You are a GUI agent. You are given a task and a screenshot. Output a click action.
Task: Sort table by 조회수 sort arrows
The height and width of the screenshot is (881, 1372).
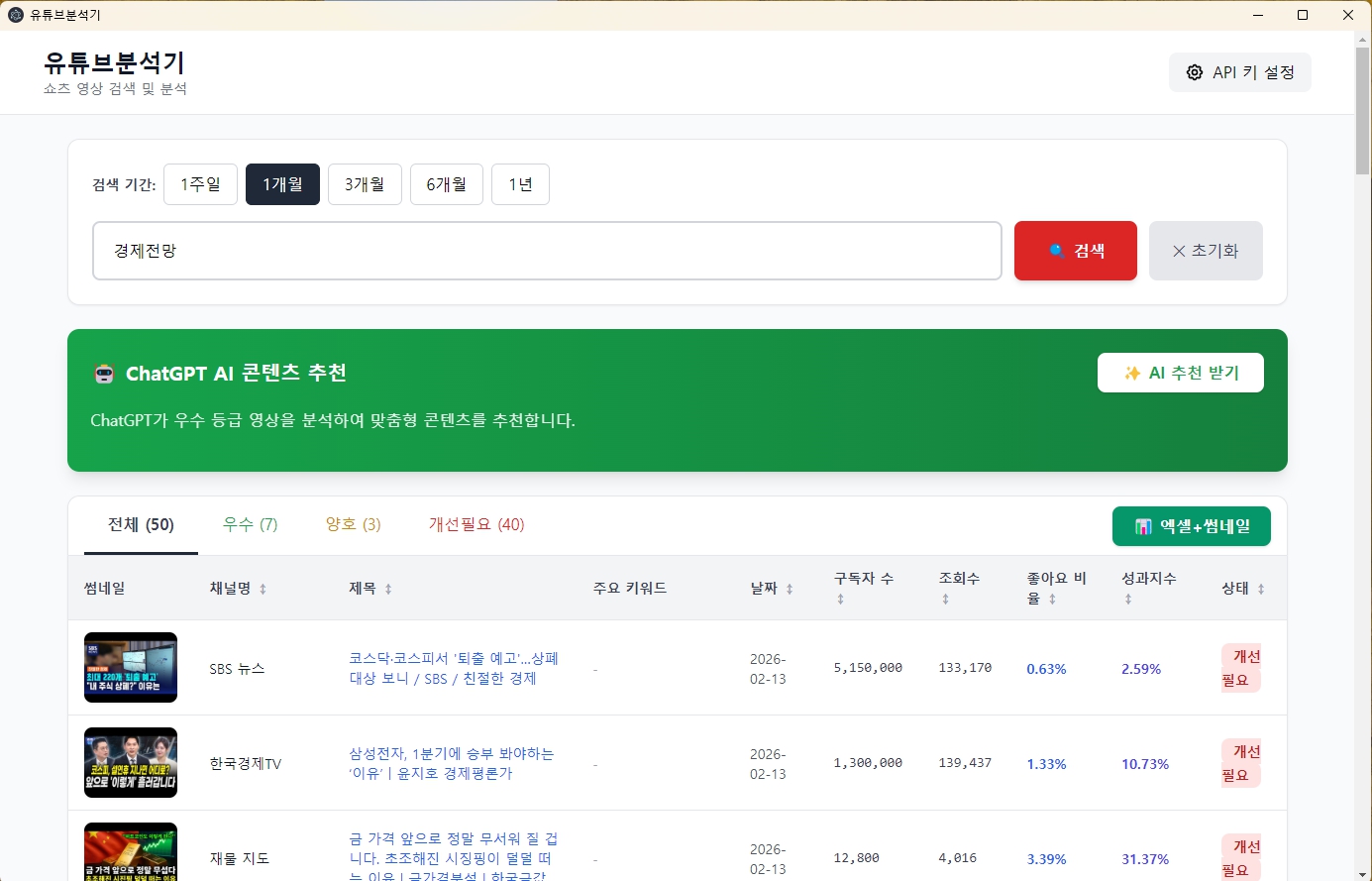[945, 599]
